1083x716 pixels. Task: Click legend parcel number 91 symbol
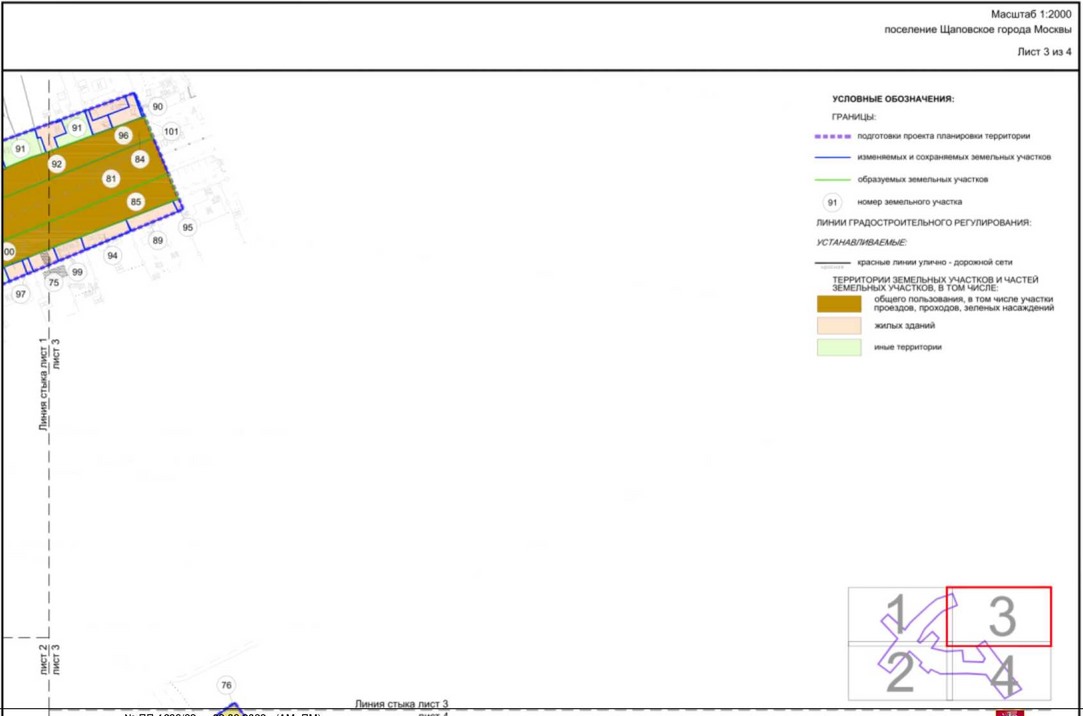832,202
